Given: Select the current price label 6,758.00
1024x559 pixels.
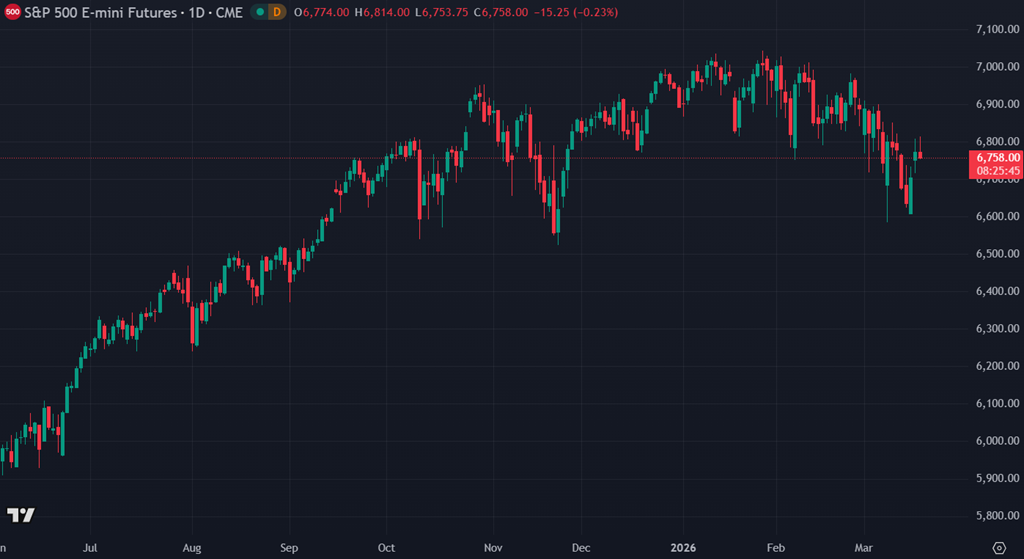Looking at the screenshot, I should [x=996, y=157].
